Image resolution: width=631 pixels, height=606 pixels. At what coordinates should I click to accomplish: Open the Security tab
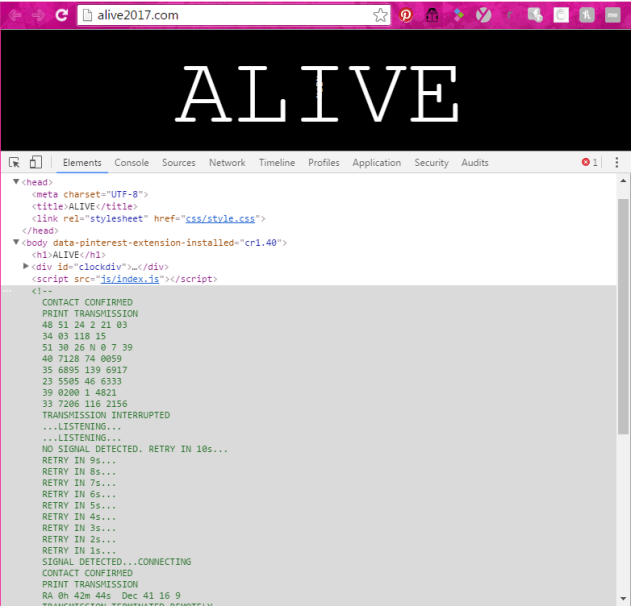click(x=431, y=163)
